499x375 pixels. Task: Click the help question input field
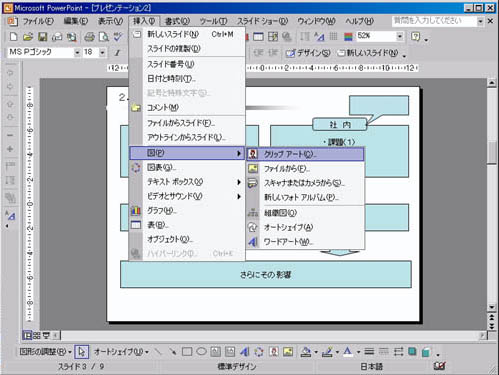[x=434, y=21]
